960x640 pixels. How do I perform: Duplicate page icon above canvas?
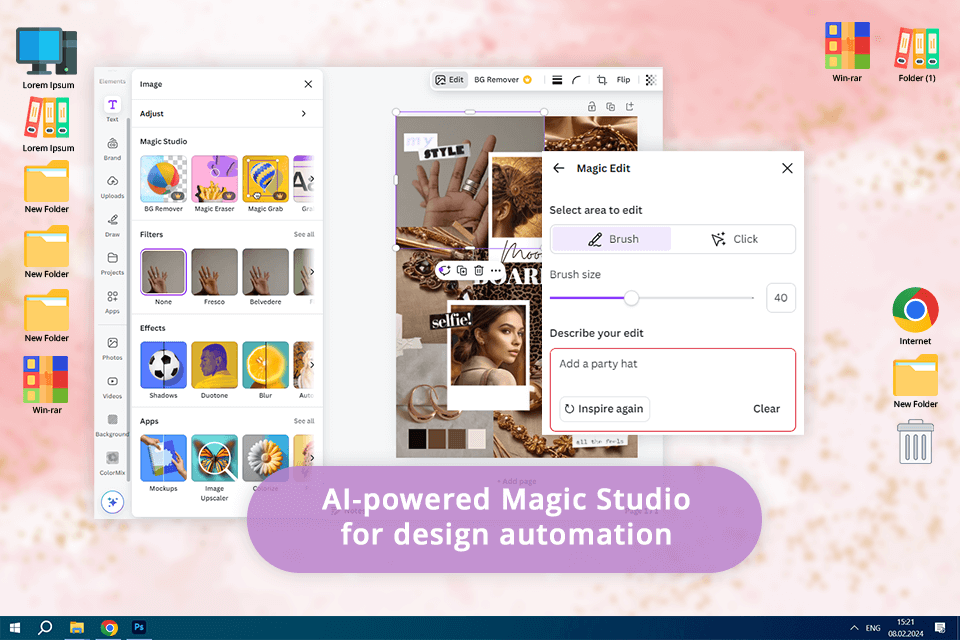tap(610, 107)
